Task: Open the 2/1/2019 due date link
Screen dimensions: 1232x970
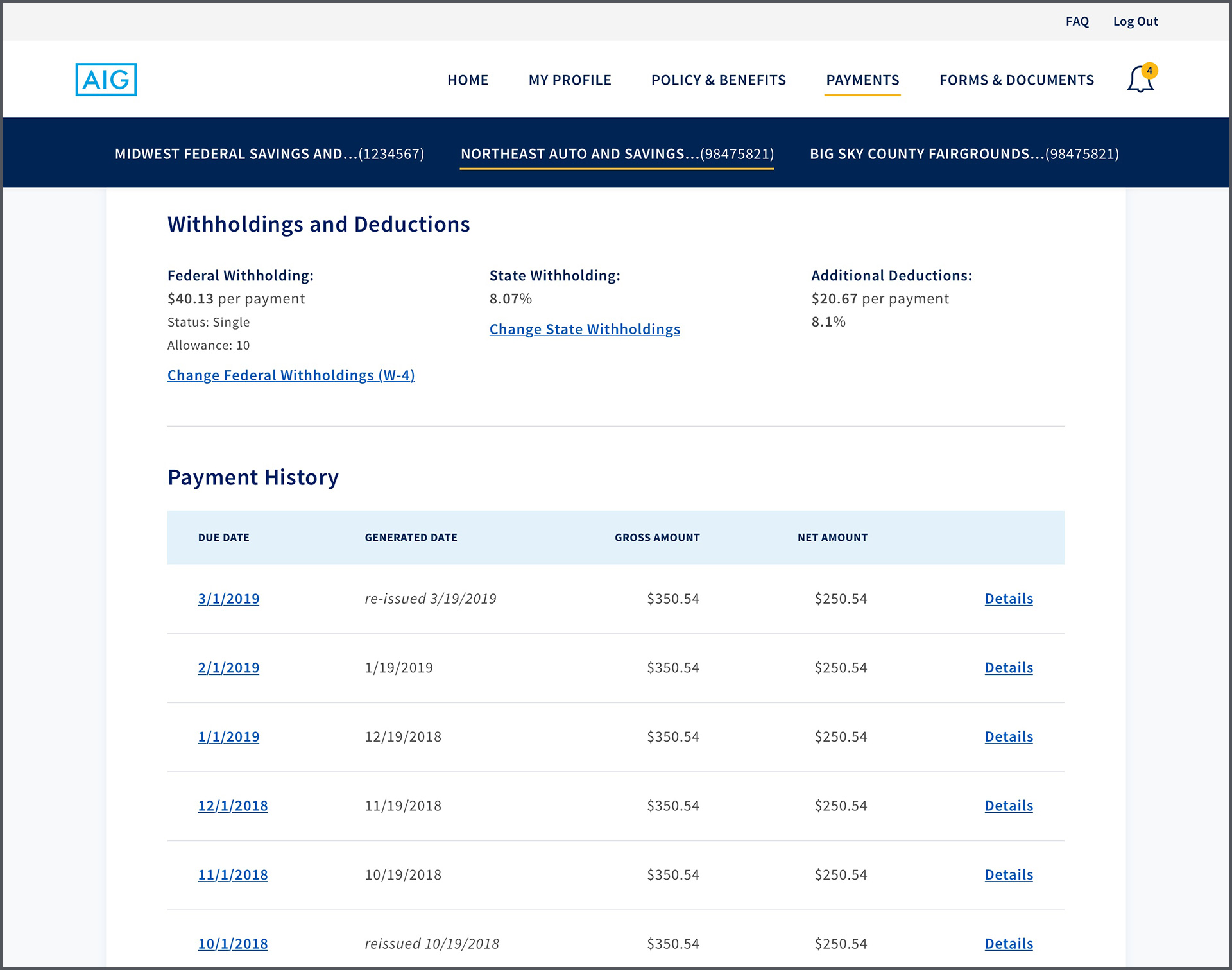Action: [228, 668]
